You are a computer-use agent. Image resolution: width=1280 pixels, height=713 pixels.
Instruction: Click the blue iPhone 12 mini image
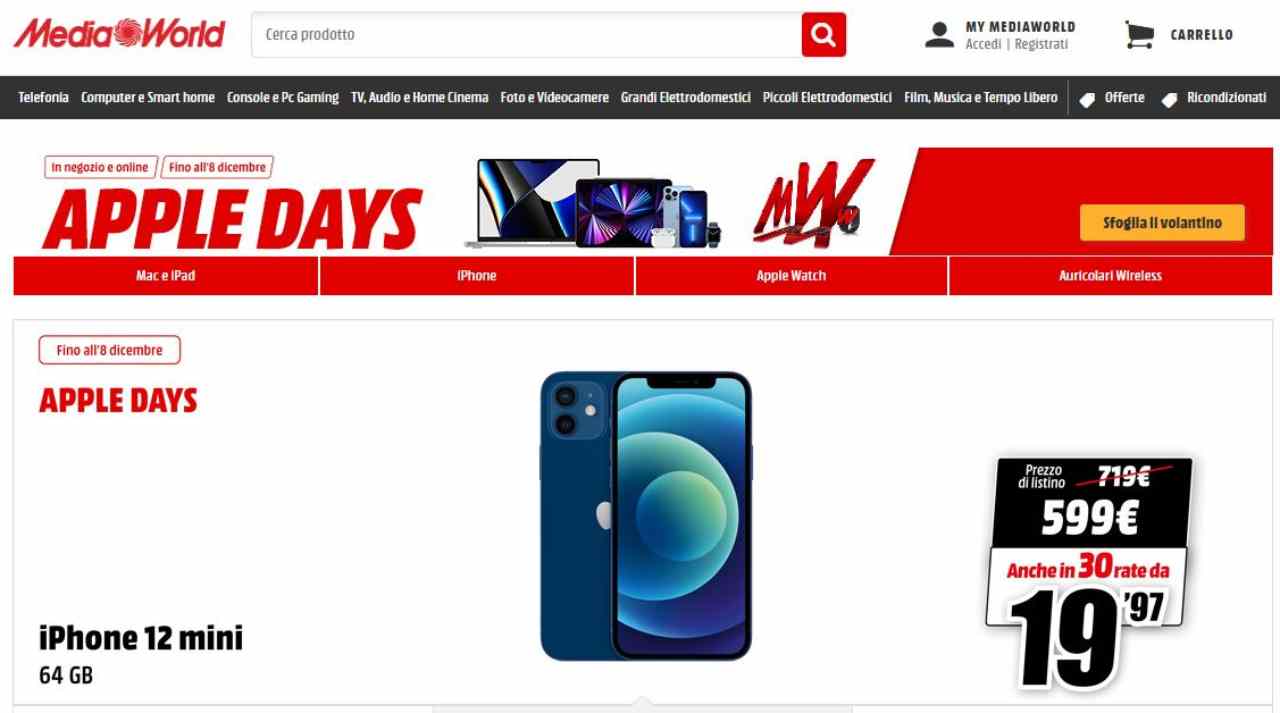tap(645, 515)
